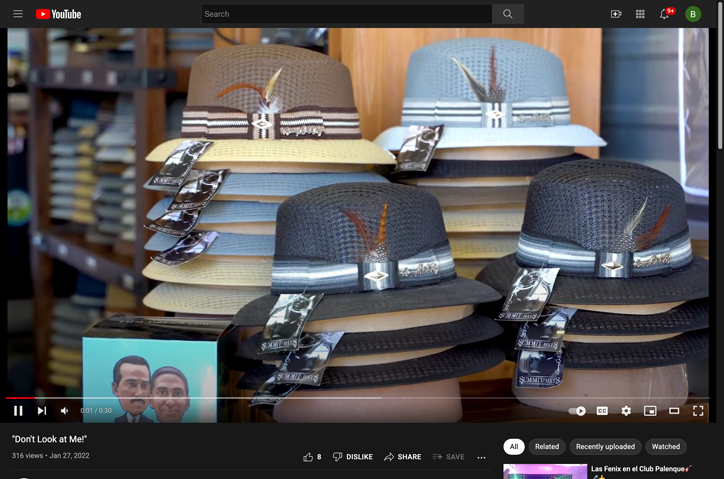The width and height of the screenshot is (724, 479).
Task: Toggle the Autoplay switch
Action: coord(577,411)
